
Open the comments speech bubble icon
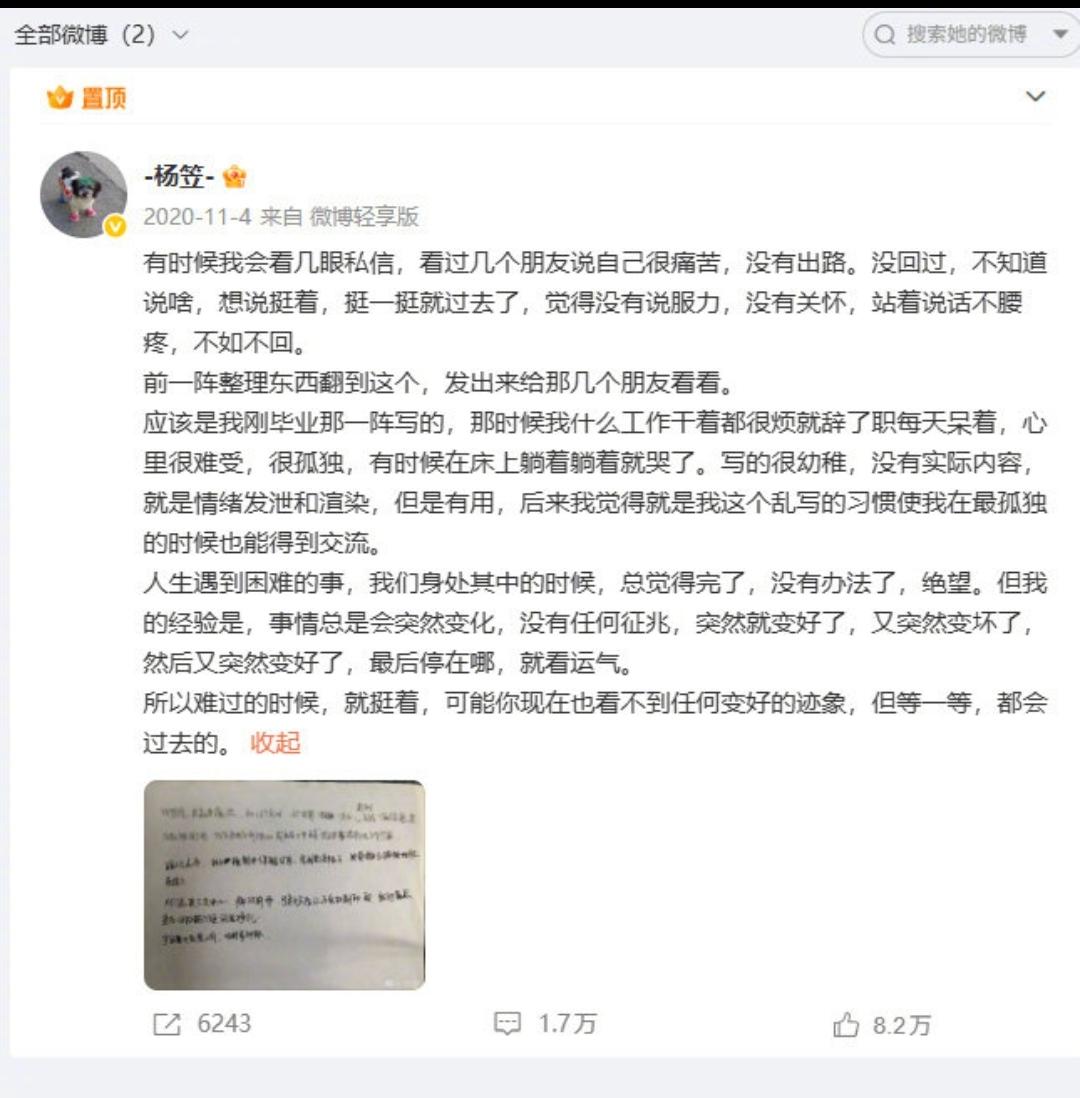click(x=507, y=1024)
